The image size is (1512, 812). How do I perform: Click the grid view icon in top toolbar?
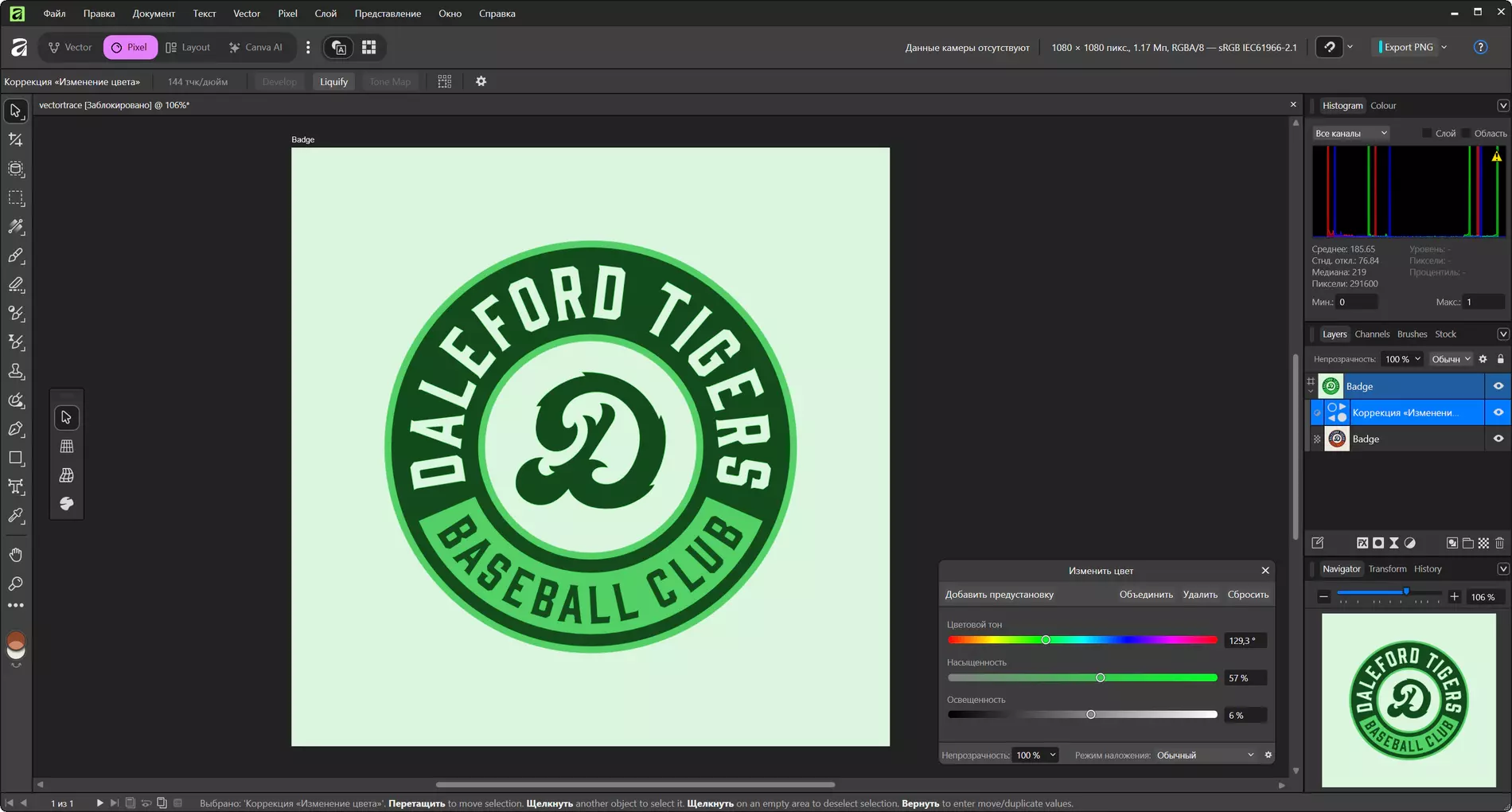point(369,47)
